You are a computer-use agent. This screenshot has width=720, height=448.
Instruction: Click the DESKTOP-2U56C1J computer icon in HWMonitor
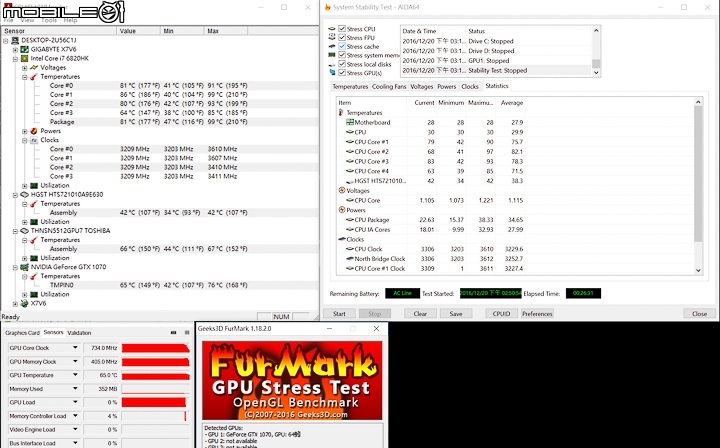pos(15,40)
